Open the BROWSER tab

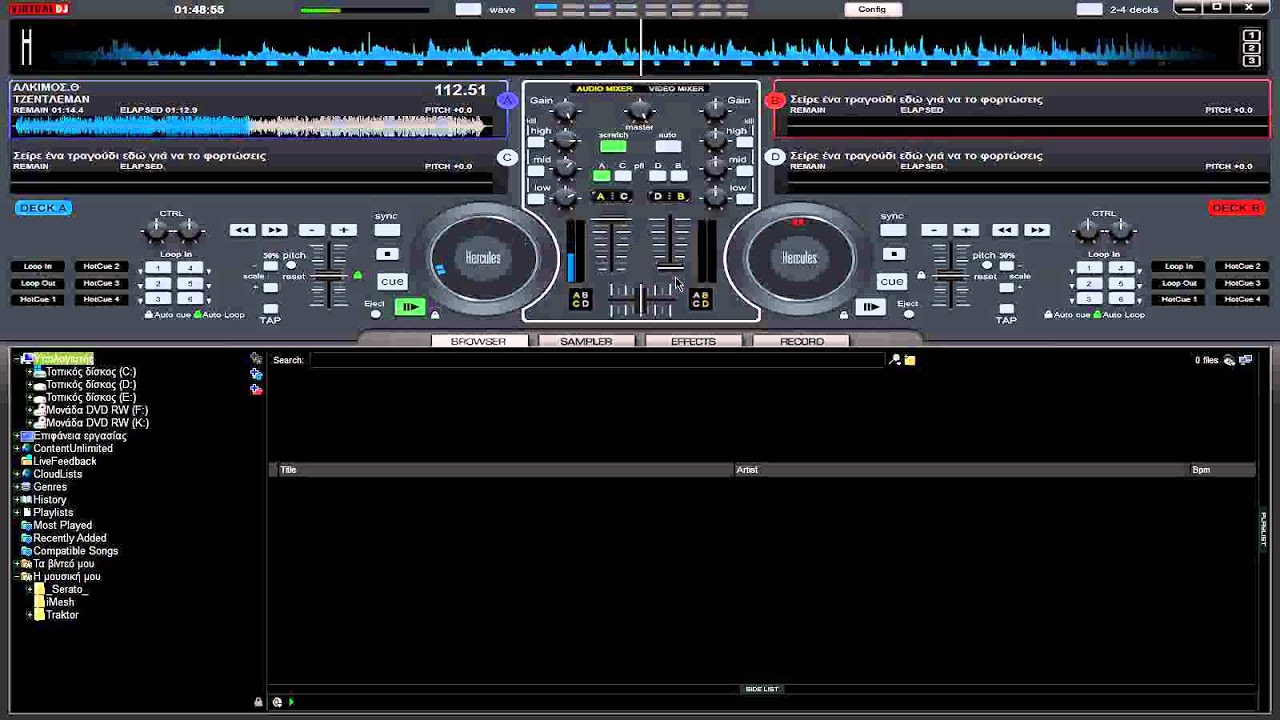(x=478, y=342)
